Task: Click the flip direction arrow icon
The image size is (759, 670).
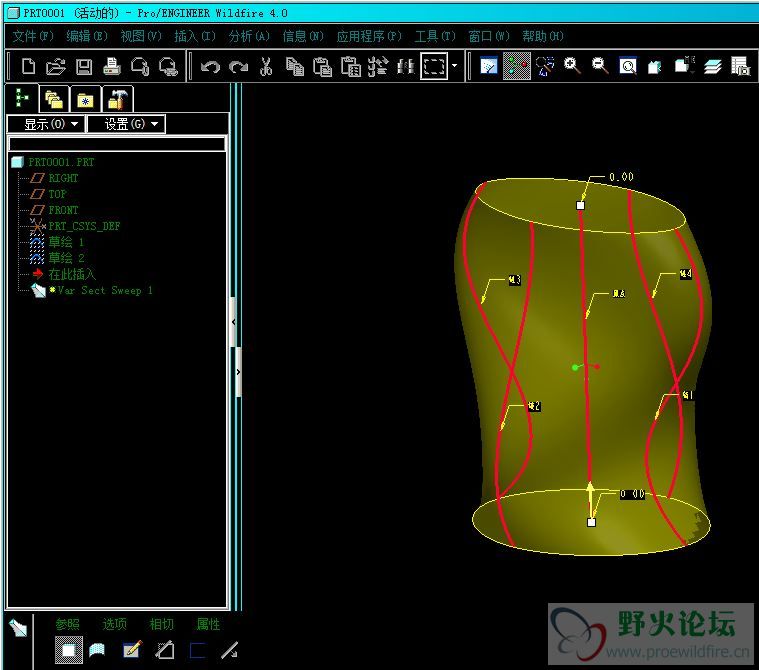Action: pyautogui.click(x=229, y=650)
